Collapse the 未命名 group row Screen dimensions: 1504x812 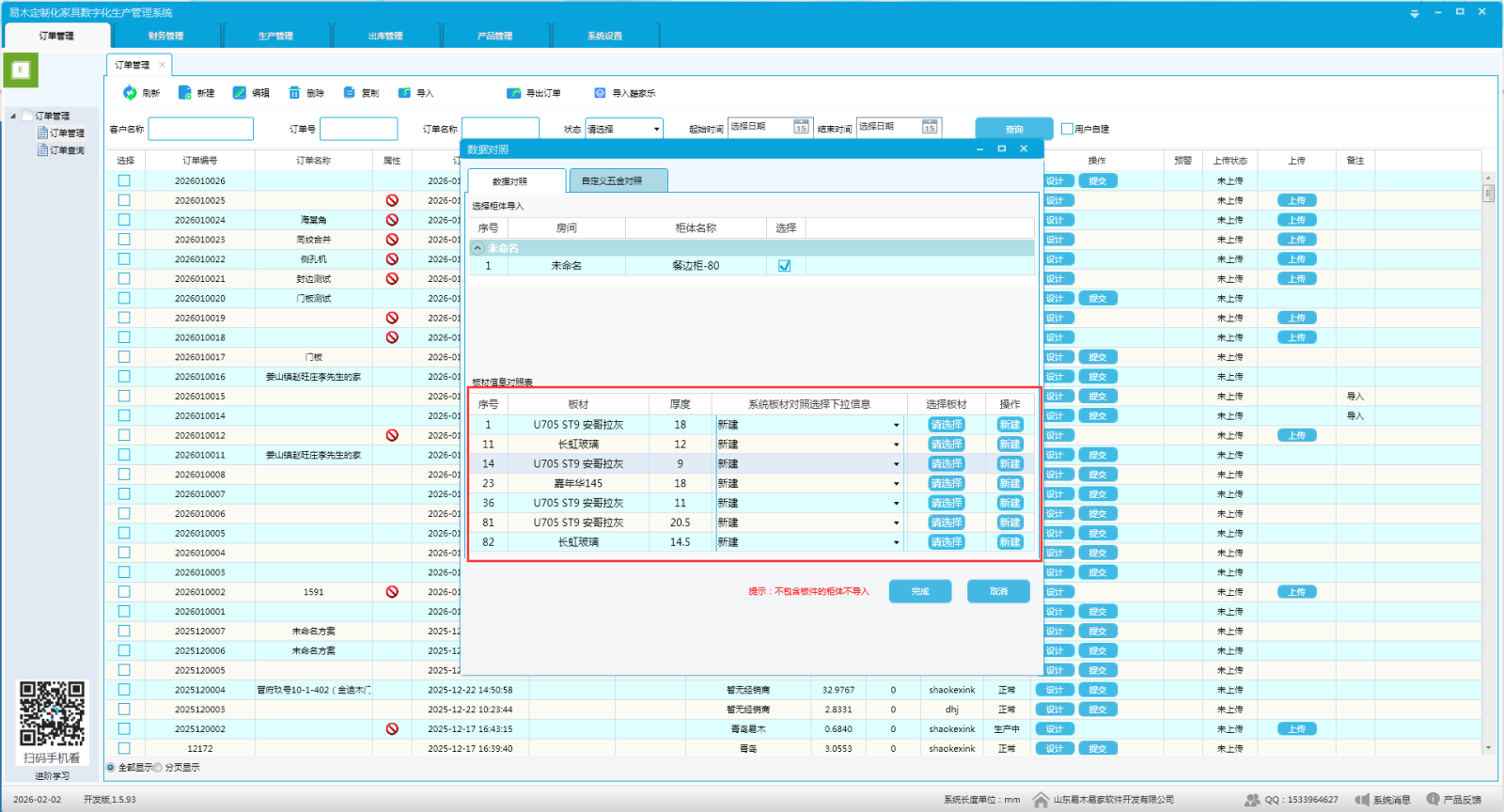478,248
